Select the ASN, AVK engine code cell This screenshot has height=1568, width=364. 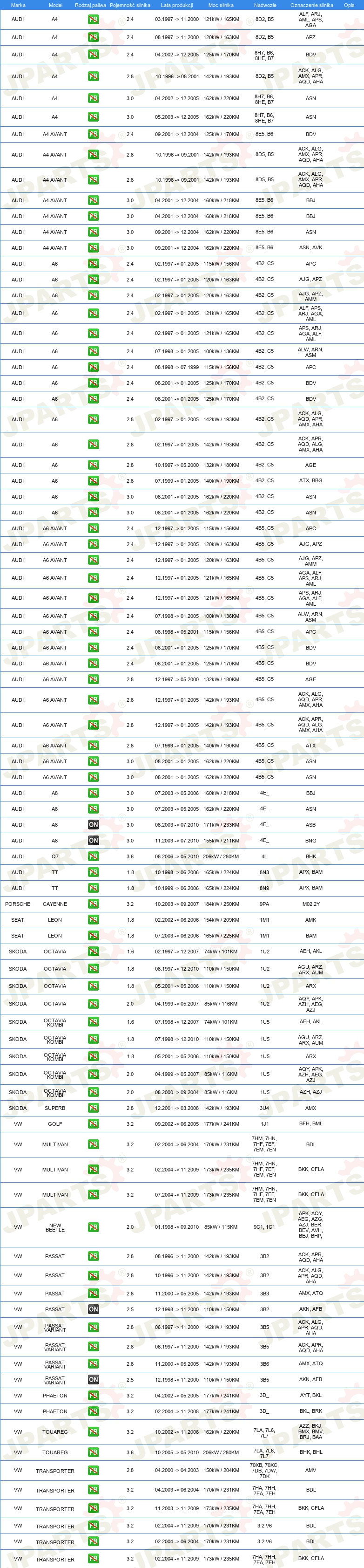pyautogui.click(x=310, y=248)
